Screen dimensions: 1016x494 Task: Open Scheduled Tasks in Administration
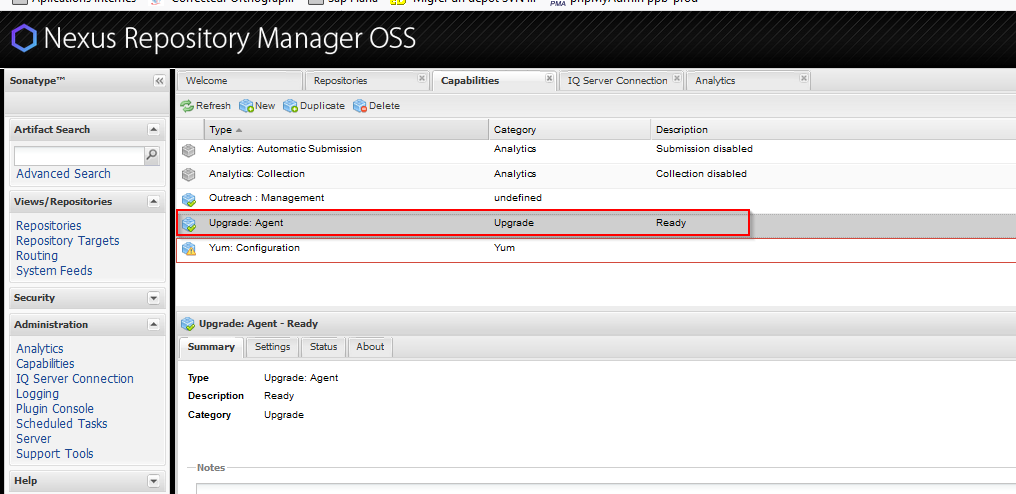[61, 424]
